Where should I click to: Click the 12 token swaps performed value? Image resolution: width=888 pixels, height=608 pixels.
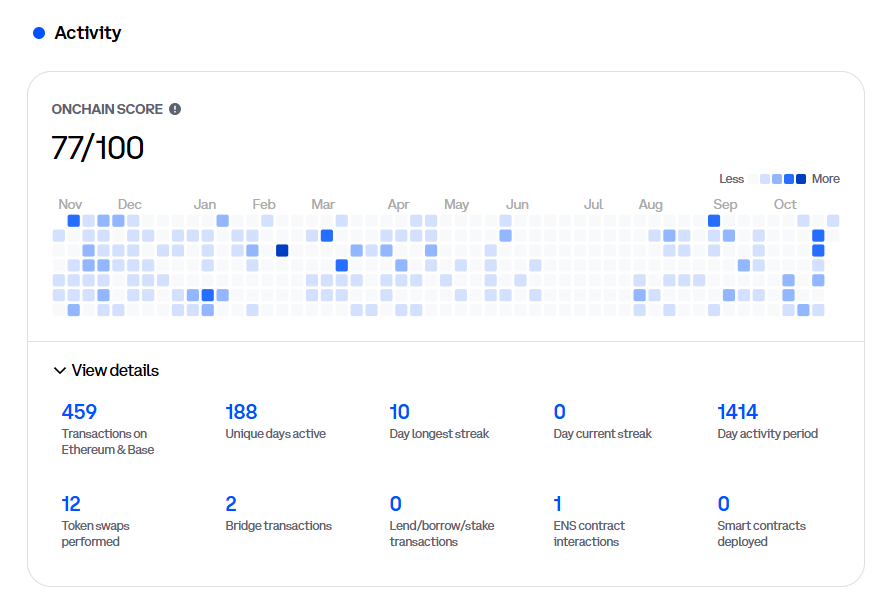tap(71, 503)
